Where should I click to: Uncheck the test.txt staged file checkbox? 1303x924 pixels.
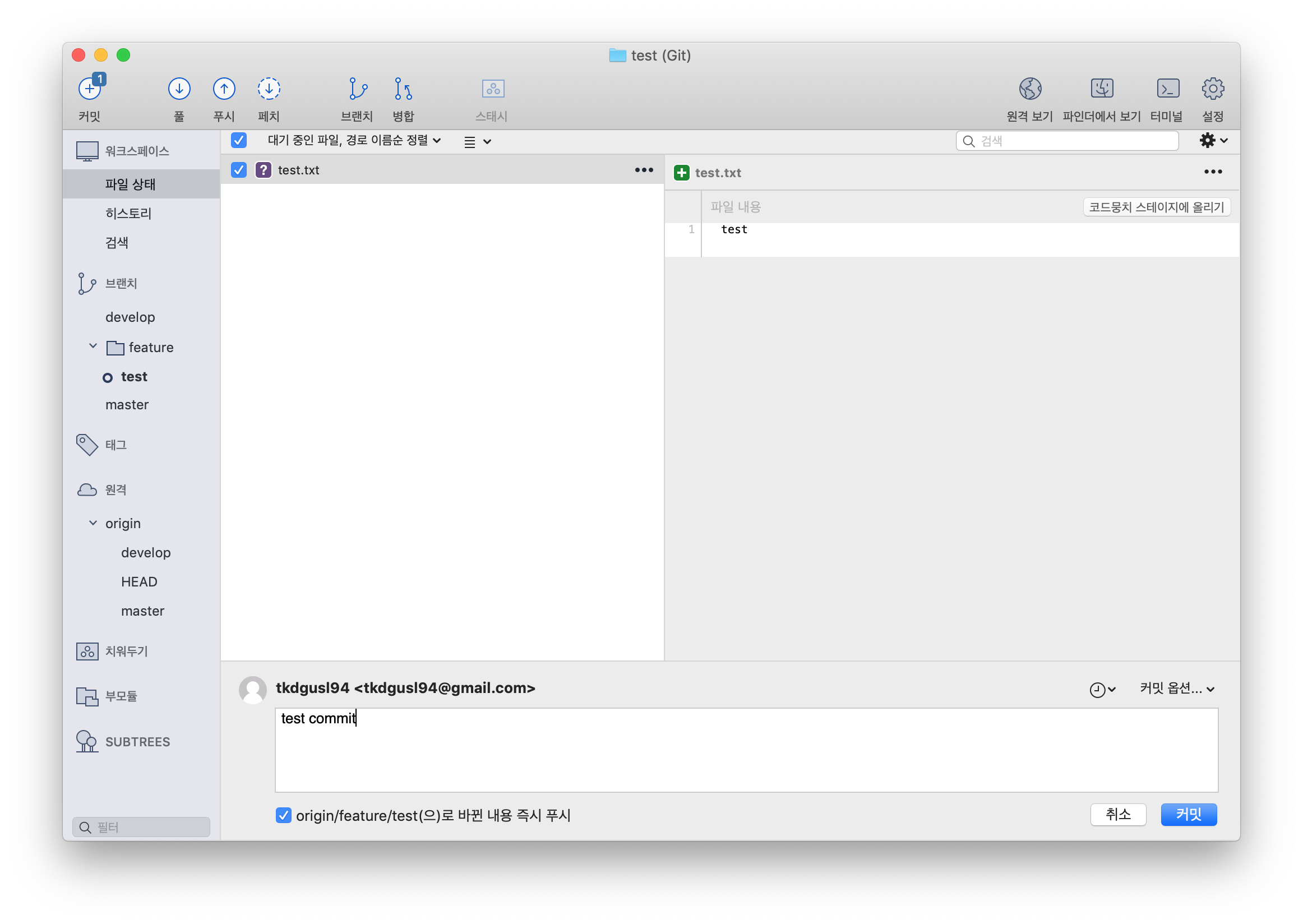coord(239,170)
